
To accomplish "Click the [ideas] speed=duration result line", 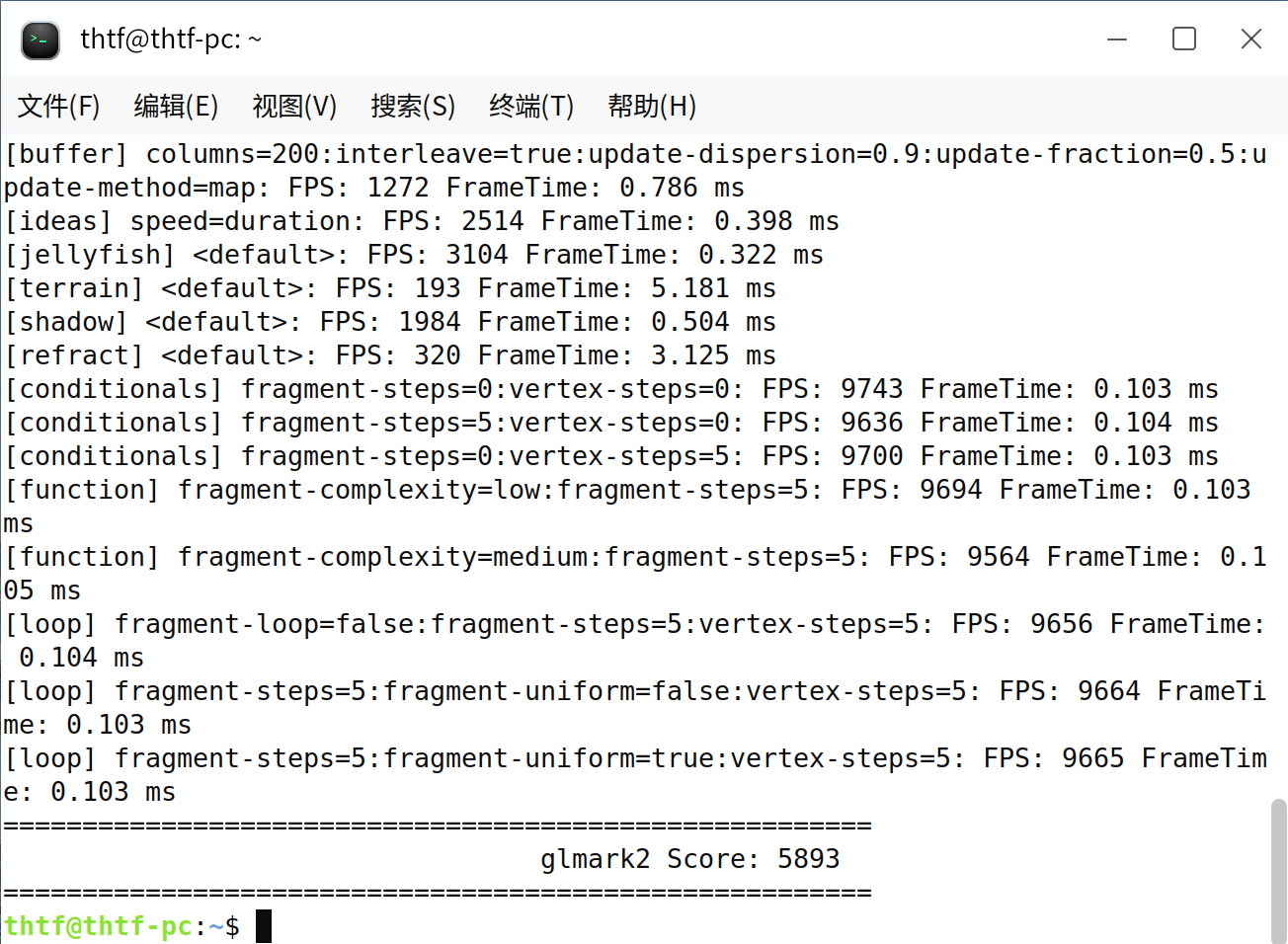I will (422, 221).
